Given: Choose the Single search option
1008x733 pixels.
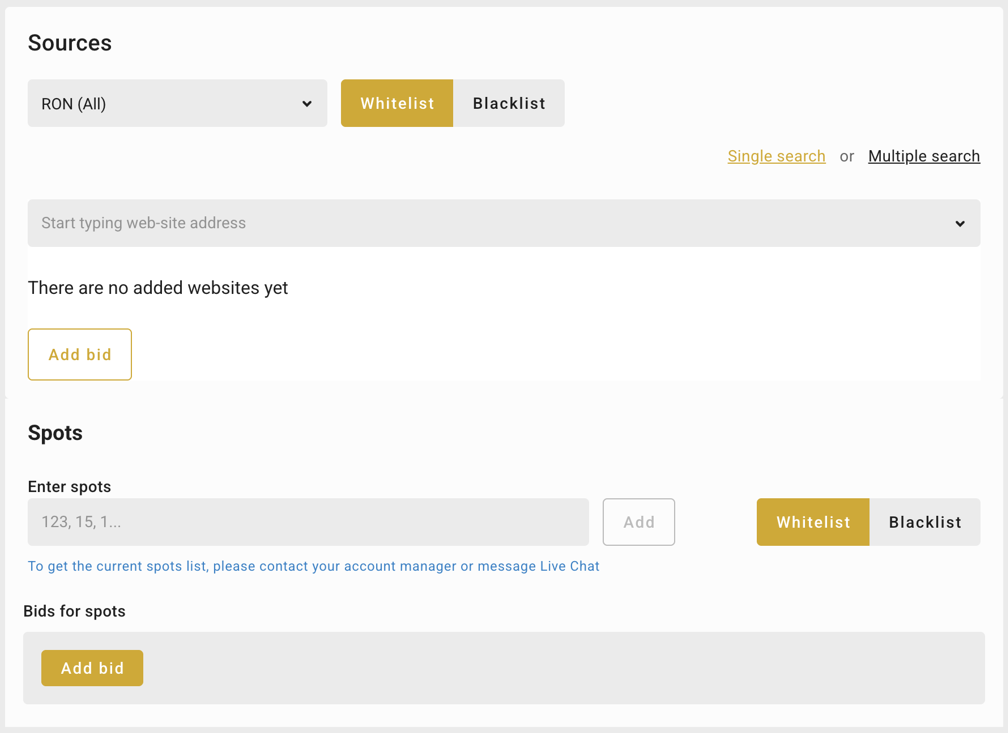Looking at the screenshot, I should coord(776,156).
